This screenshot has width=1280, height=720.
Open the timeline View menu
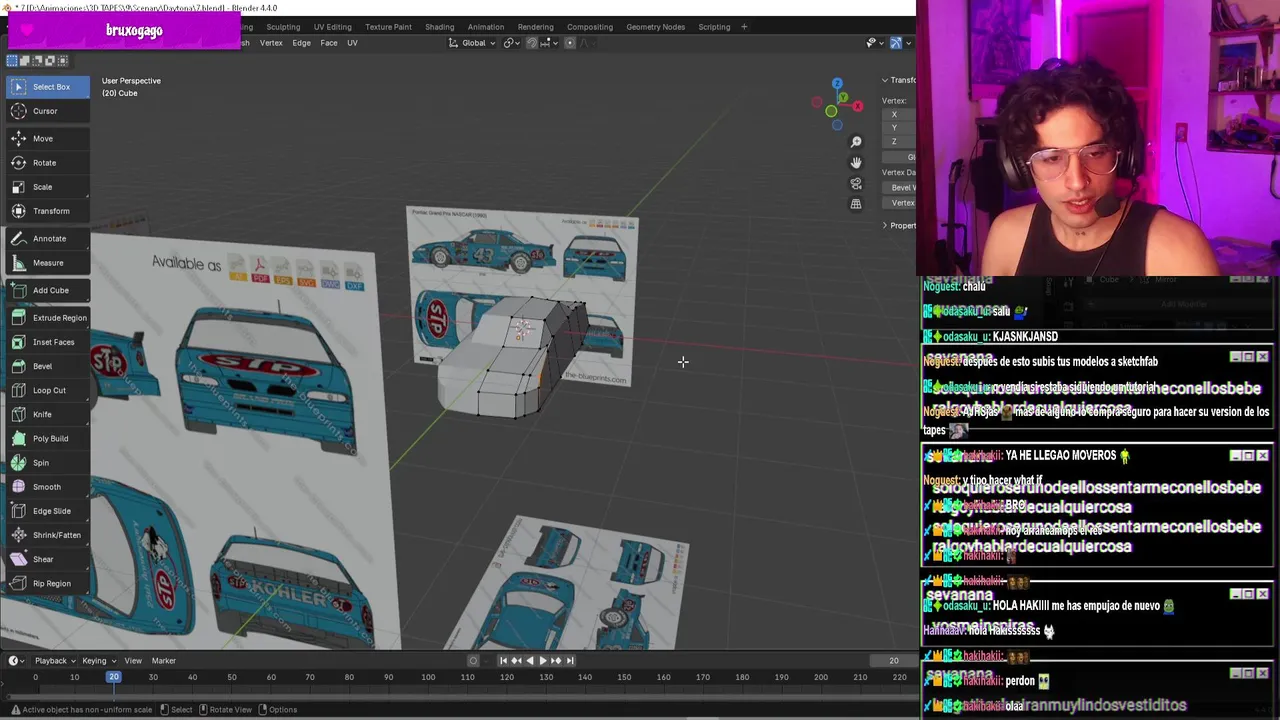point(132,660)
